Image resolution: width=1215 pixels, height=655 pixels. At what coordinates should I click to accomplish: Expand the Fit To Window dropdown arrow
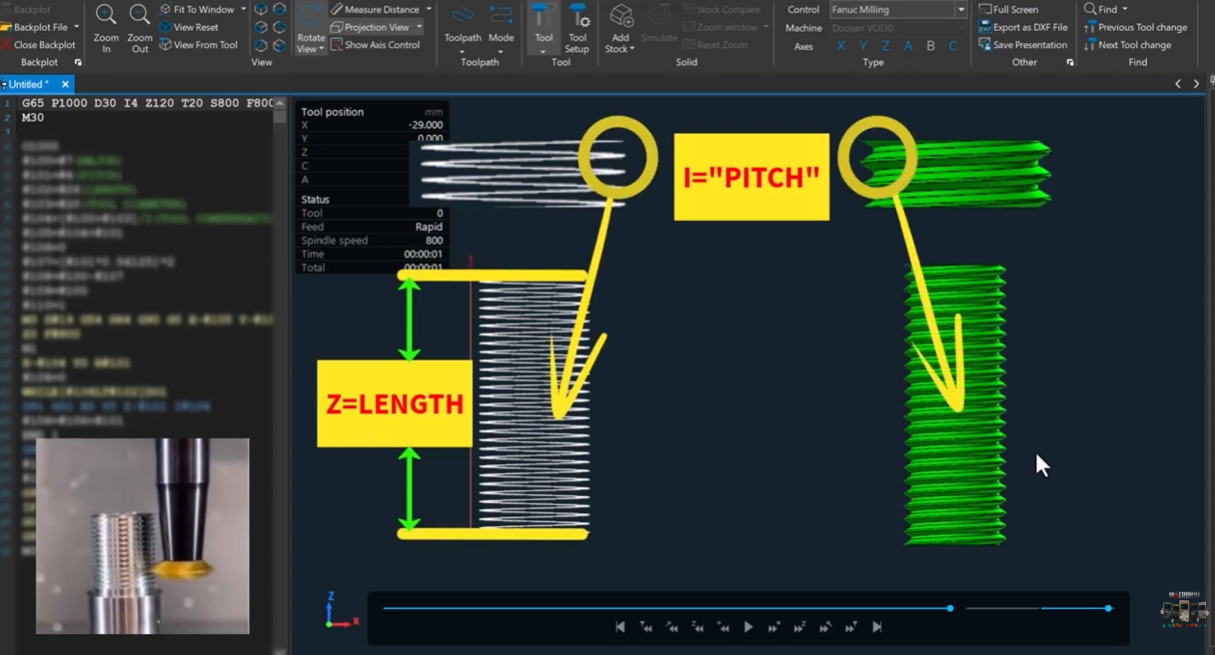[x=243, y=9]
